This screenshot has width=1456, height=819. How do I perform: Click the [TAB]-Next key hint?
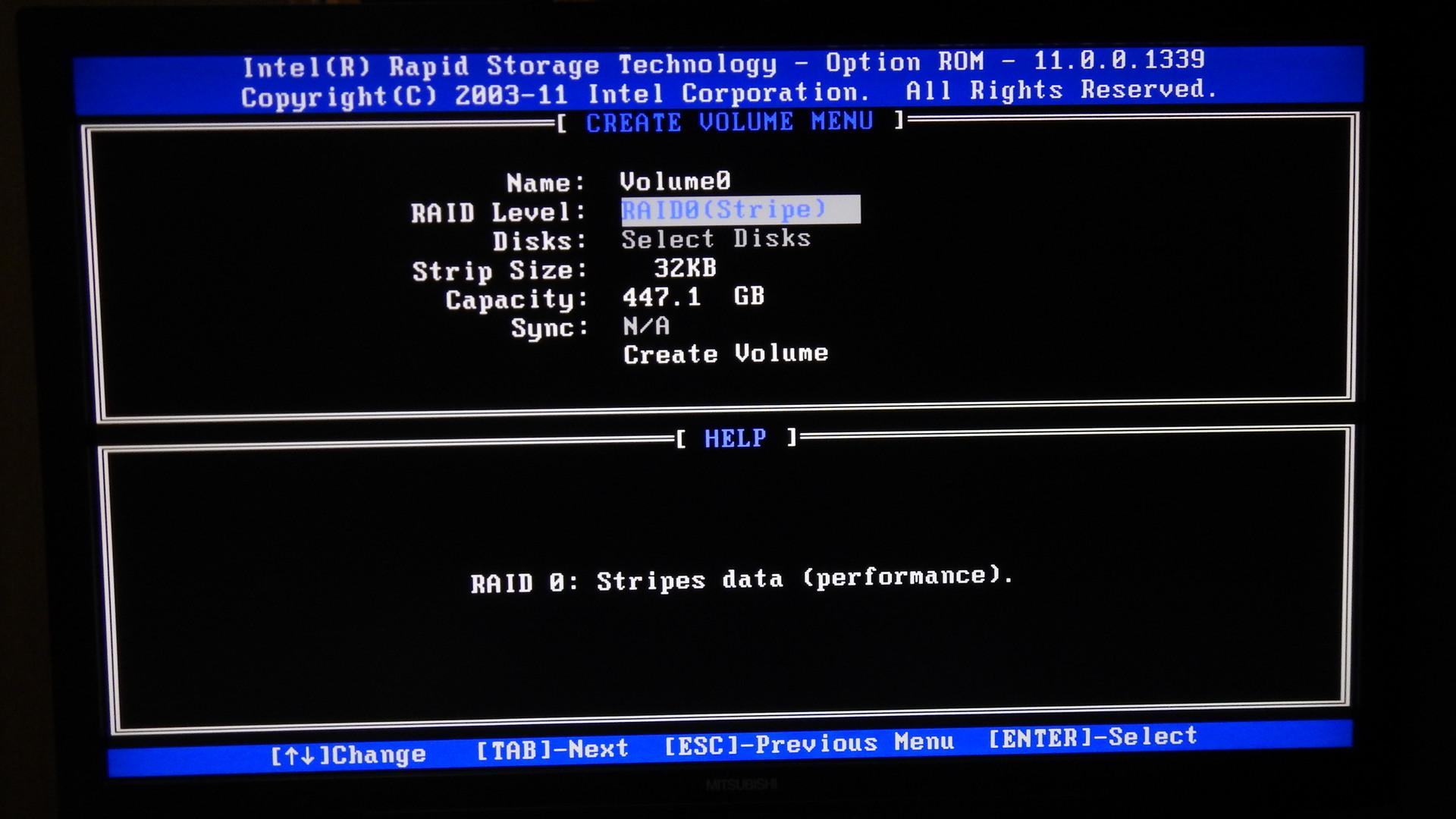[552, 749]
